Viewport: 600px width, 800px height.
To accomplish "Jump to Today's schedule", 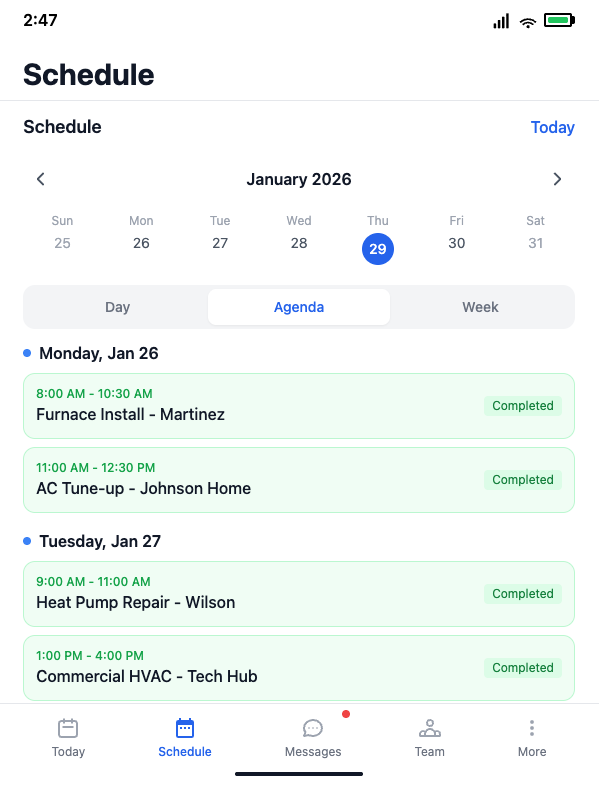I will pyautogui.click(x=552, y=127).
